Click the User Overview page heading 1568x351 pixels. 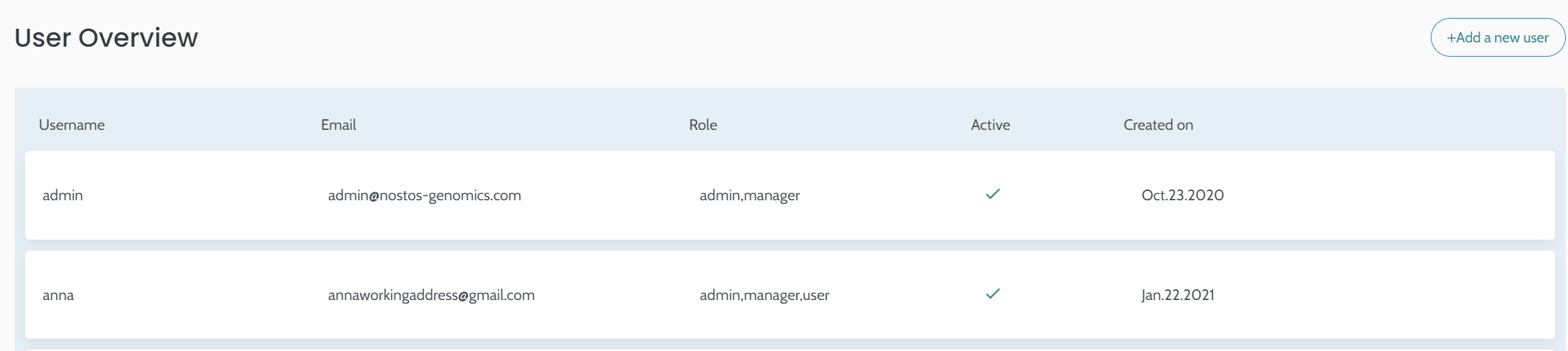coord(106,38)
